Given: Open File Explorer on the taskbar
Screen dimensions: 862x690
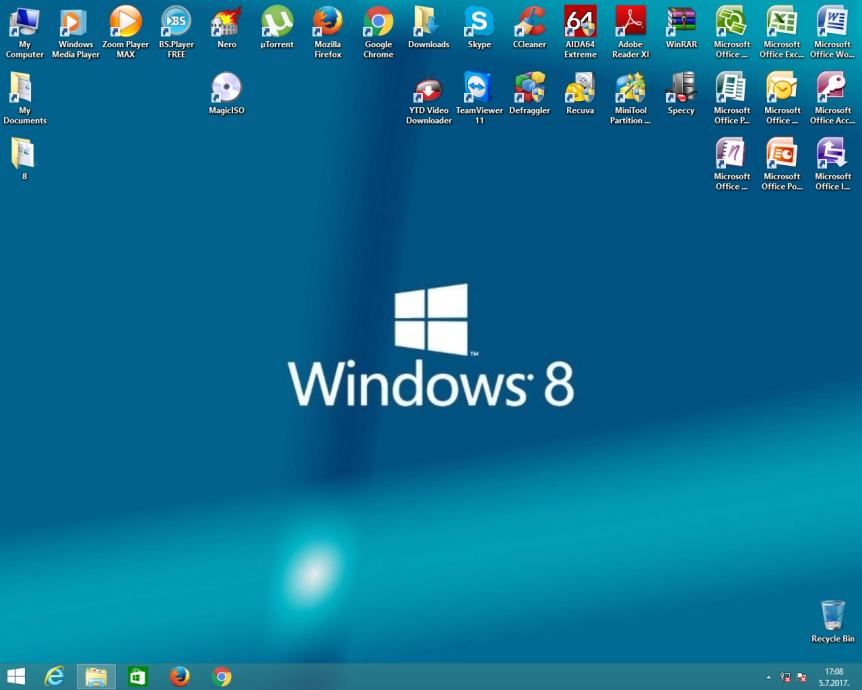Looking at the screenshot, I should point(96,677).
